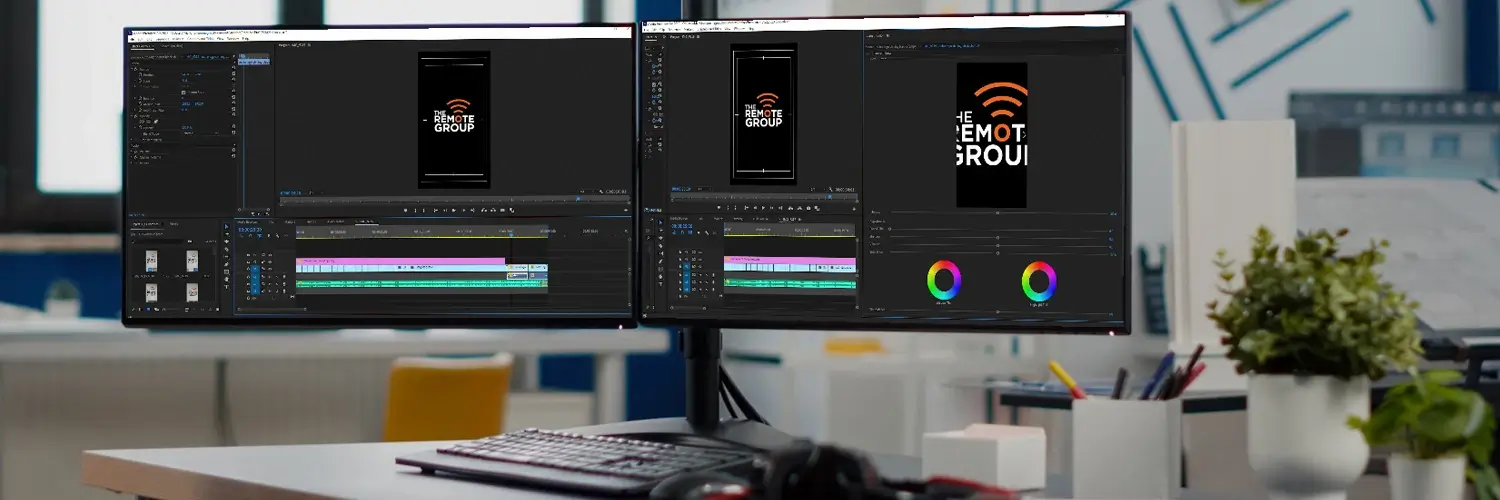The image size is (1500, 500).
Task: Play the sequence in right Program Monitor
Action: tap(763, 207)
